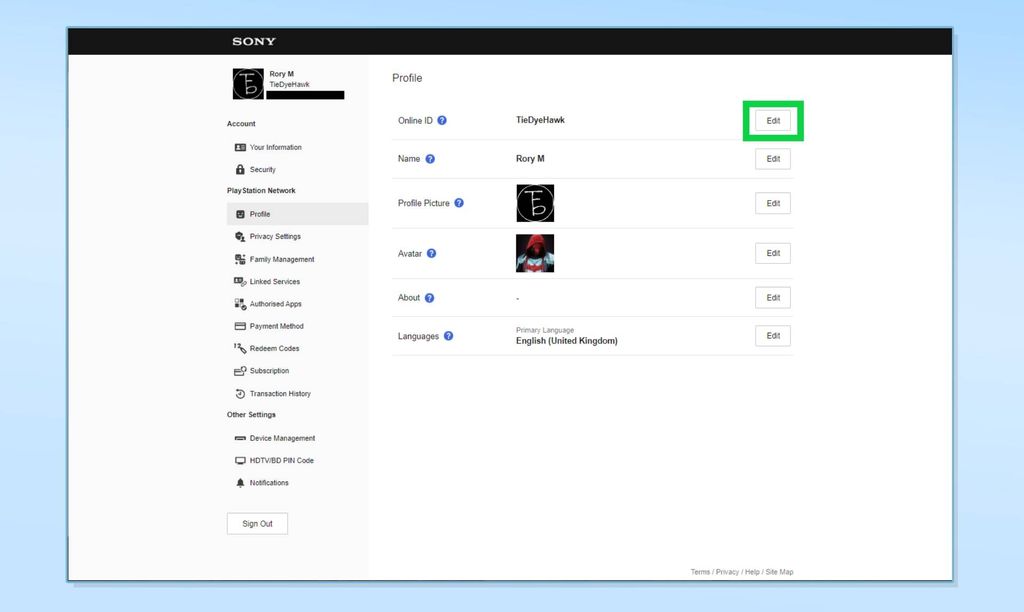Open help tooltip next to Profile Picture
The image size is (1024, 612).
click(x=459, y=203)
